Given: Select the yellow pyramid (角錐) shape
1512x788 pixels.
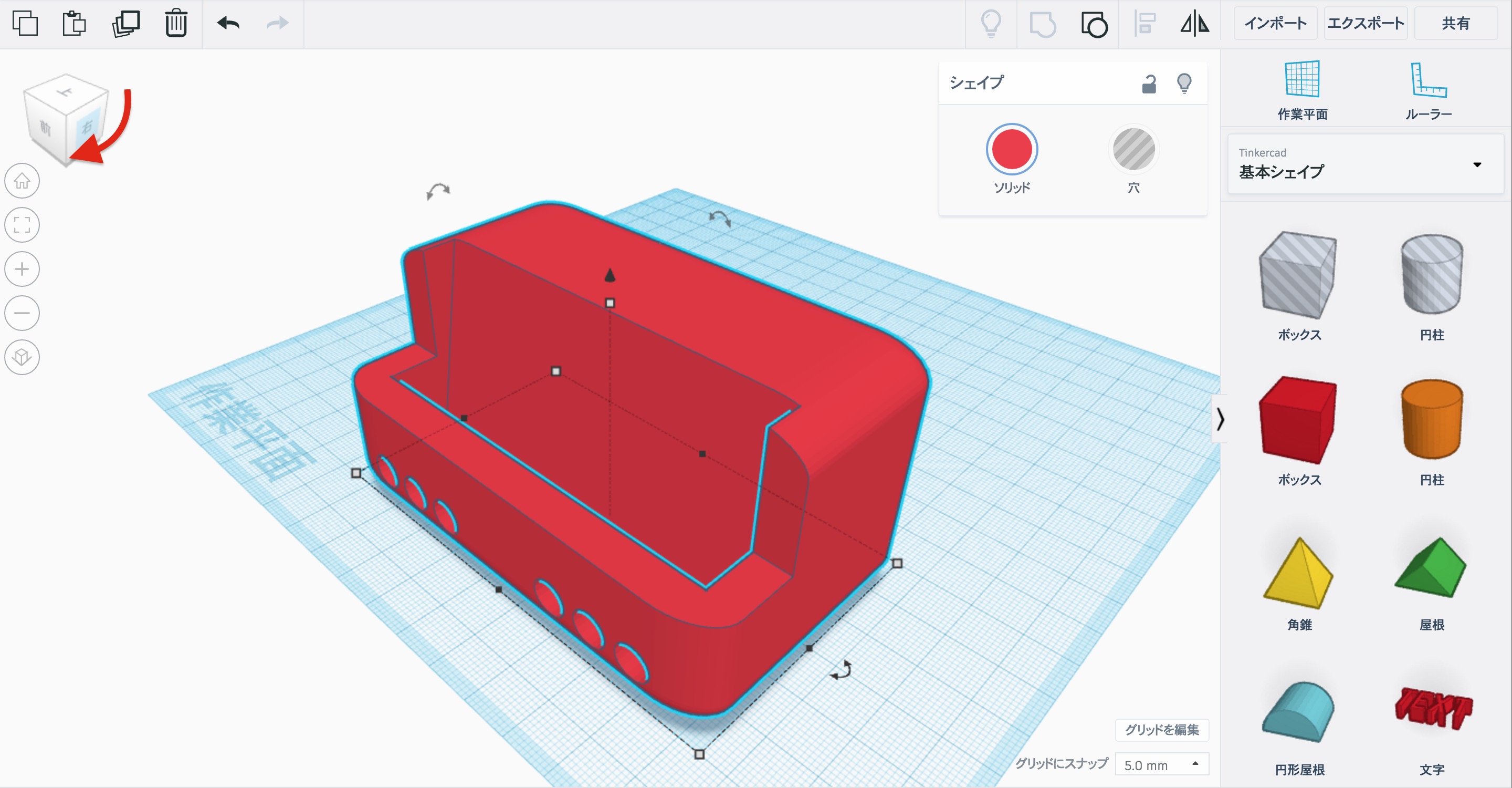Looking at the screenshot, I should (1299, 574).
